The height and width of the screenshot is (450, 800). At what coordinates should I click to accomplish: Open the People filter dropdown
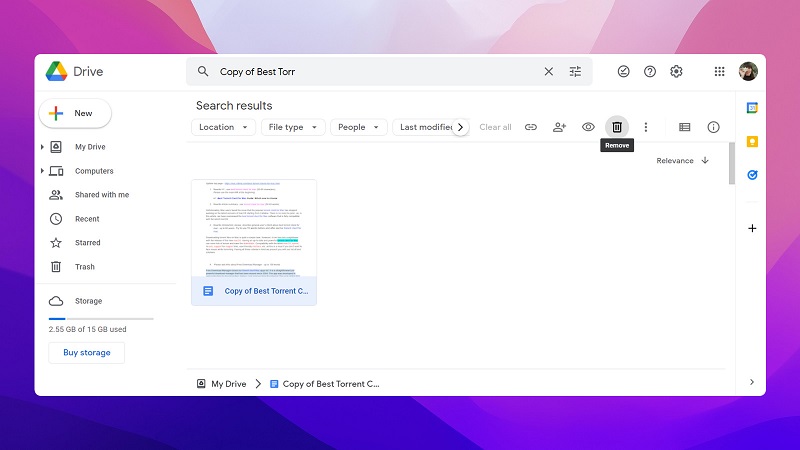pyautogui.click(x=358, y=127)
